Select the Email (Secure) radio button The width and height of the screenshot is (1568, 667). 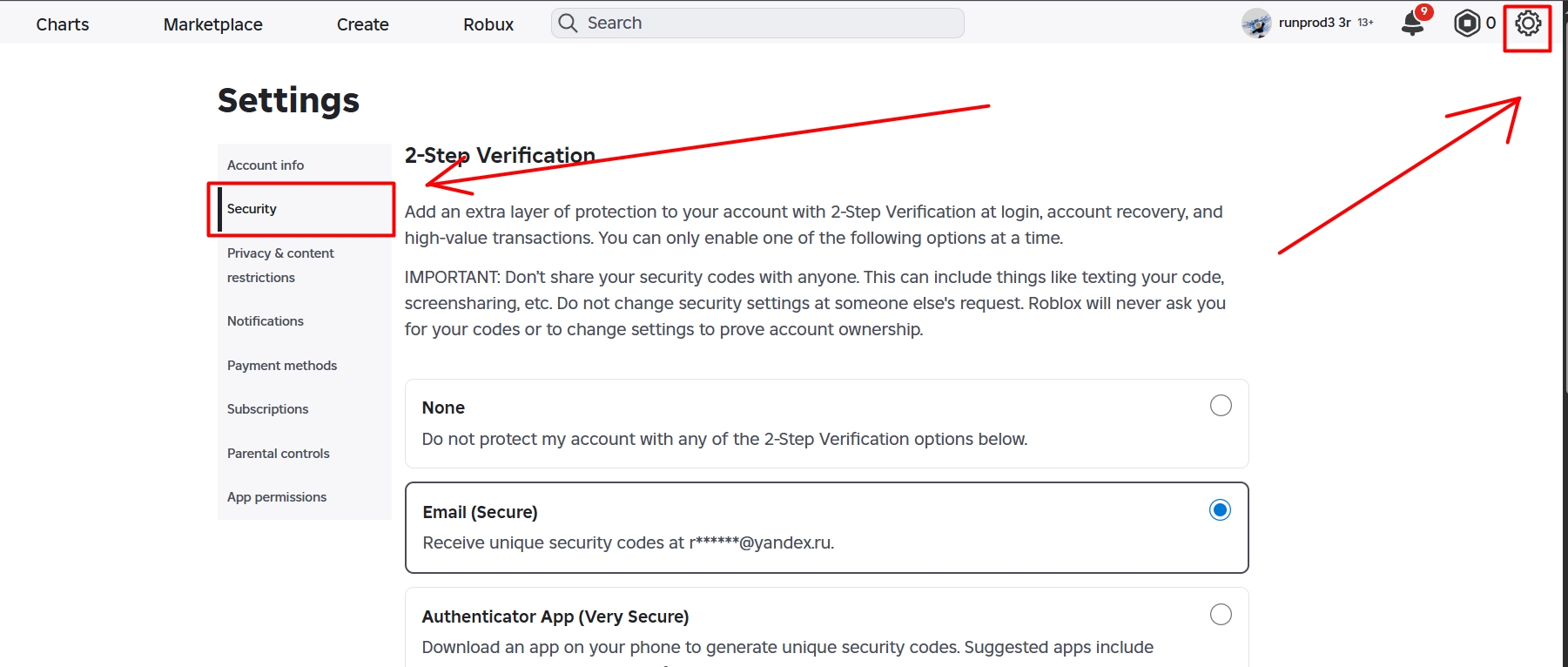(1220, 510)
